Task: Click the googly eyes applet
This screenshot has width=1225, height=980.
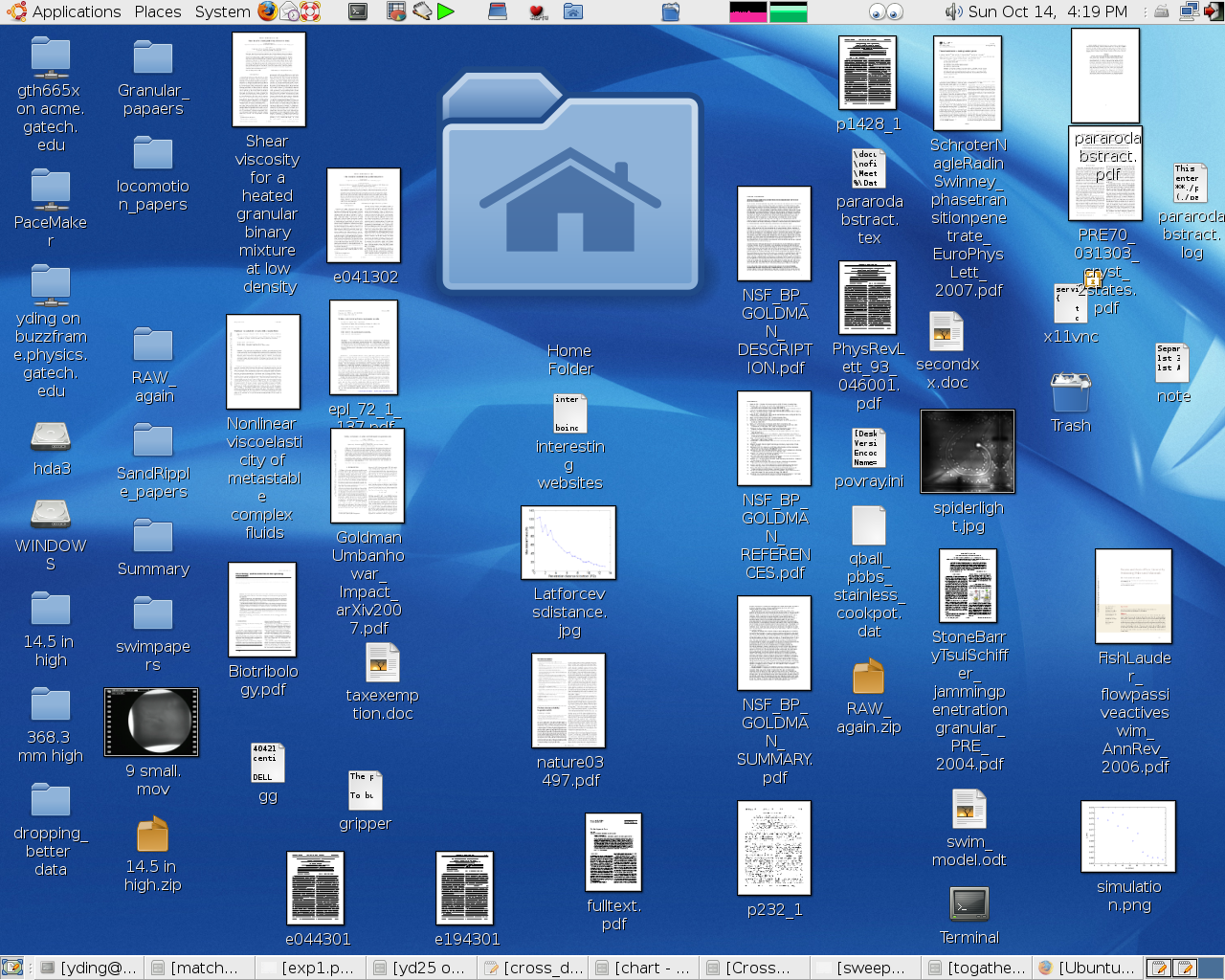Action: click(x=886, y=11)
